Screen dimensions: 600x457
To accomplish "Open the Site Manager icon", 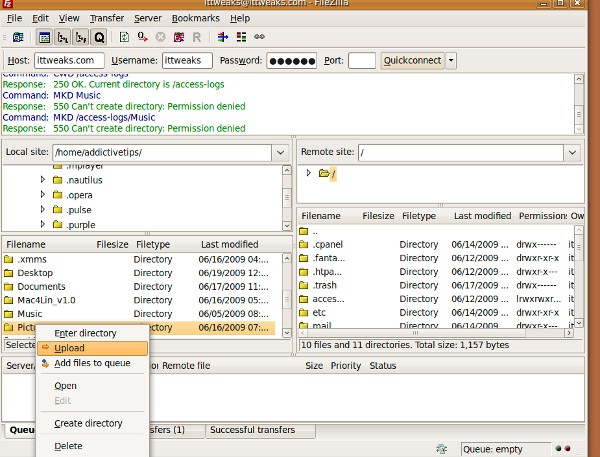I will pos(18,37).
